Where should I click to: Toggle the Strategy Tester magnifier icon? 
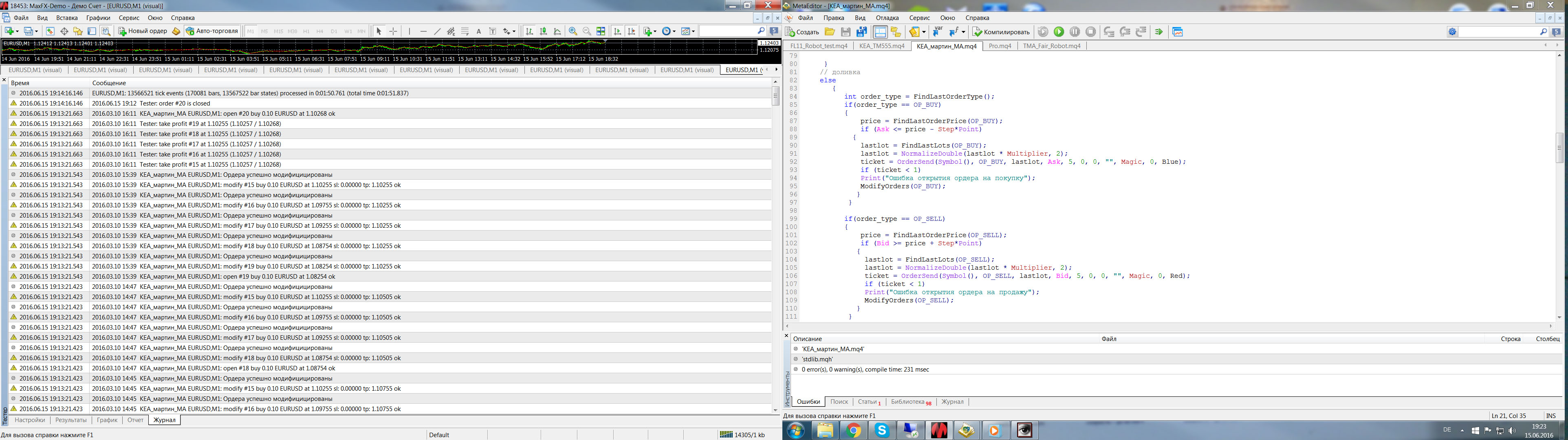[x=106, y=31]
